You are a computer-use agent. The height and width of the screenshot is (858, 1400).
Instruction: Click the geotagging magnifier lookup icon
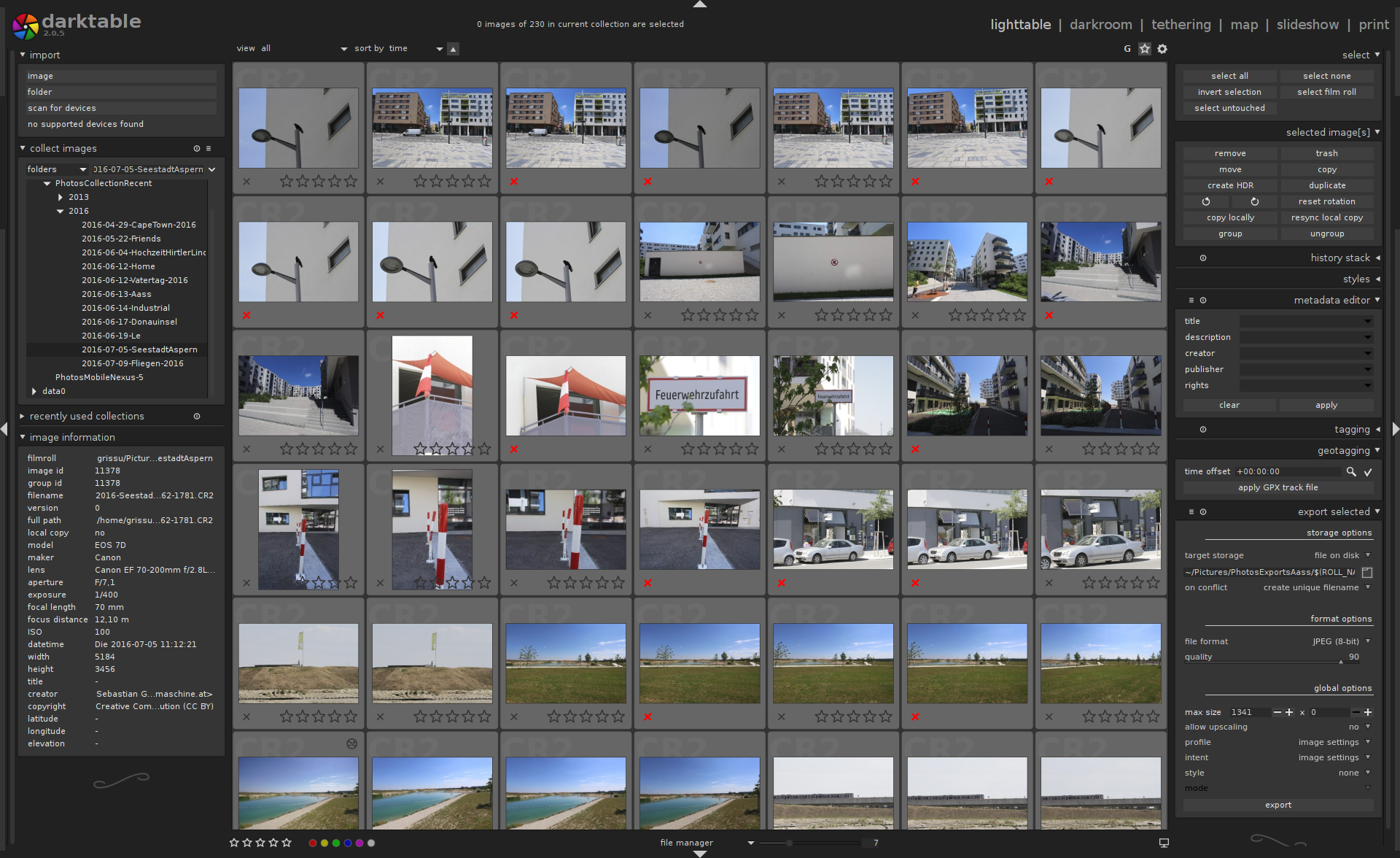pos(1351,472)
